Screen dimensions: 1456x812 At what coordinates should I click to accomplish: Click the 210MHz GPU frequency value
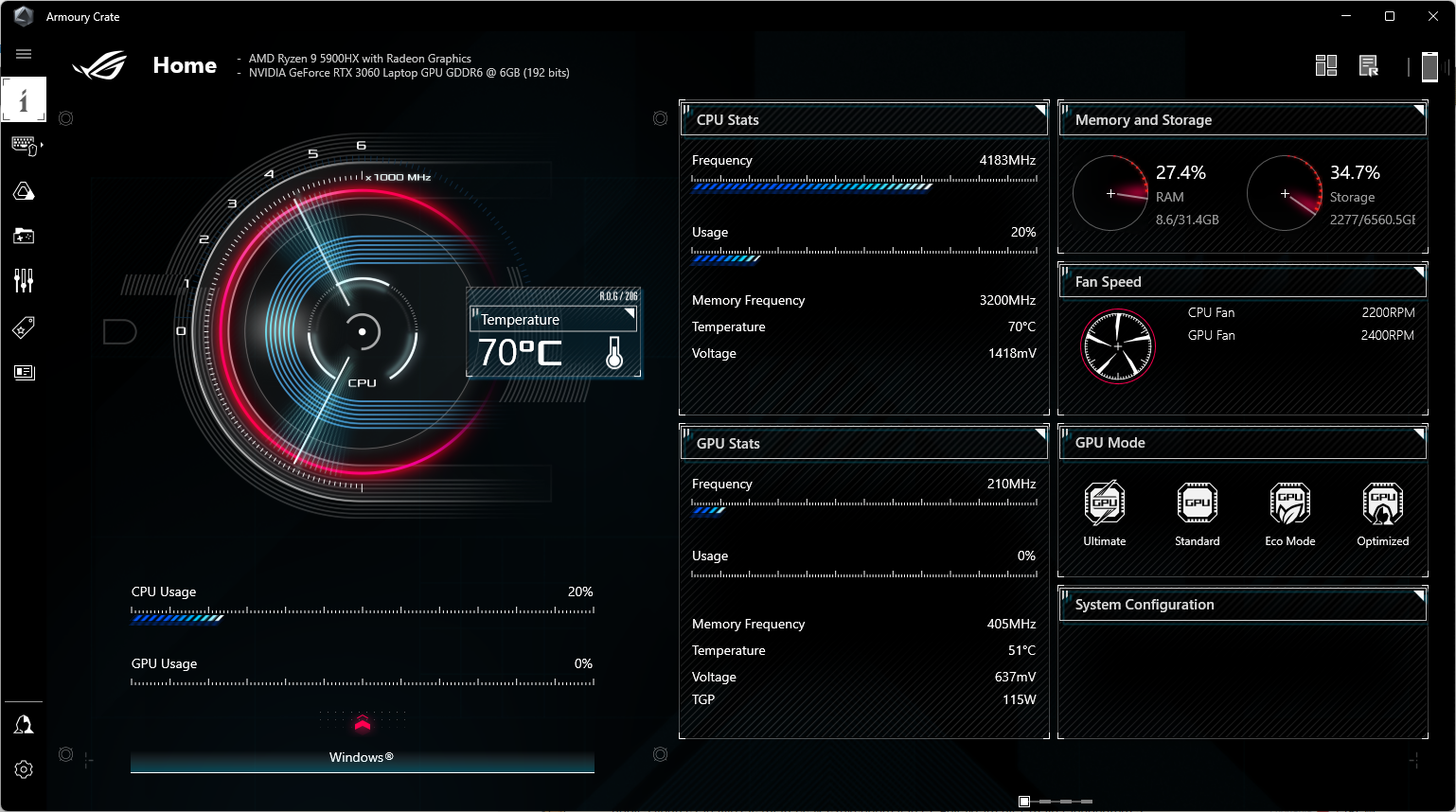click(1011, 485)
